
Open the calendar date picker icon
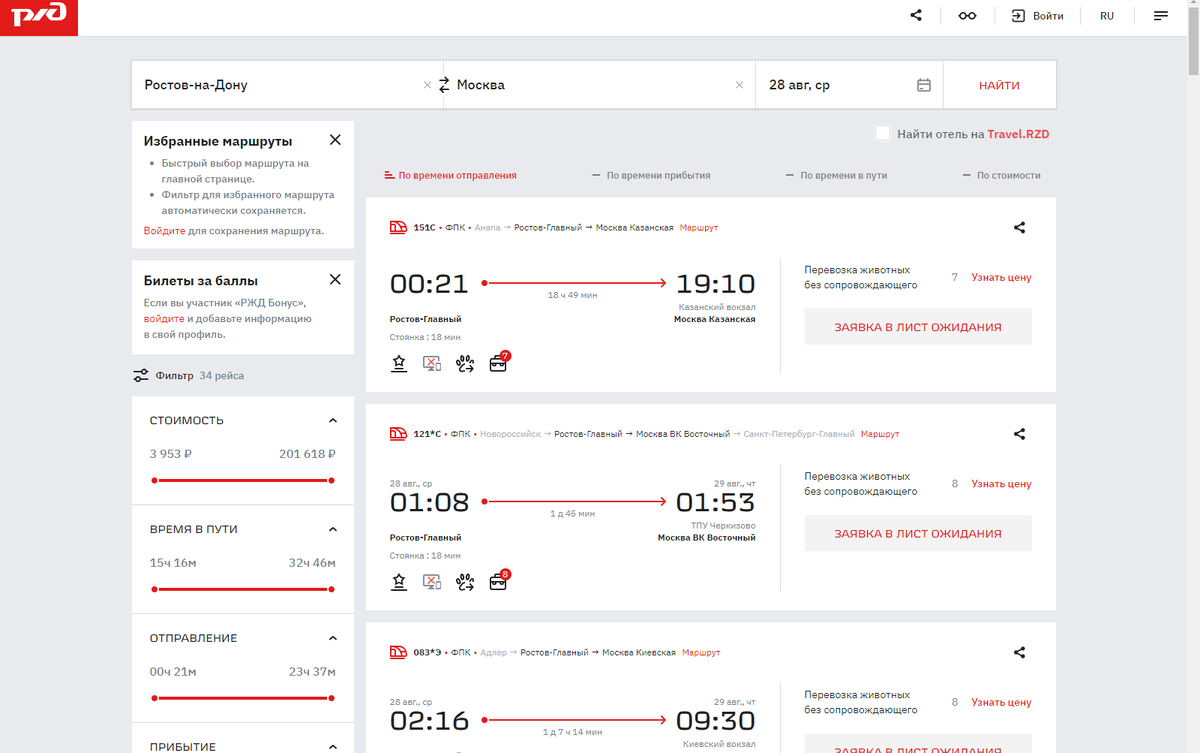[924, 85]
